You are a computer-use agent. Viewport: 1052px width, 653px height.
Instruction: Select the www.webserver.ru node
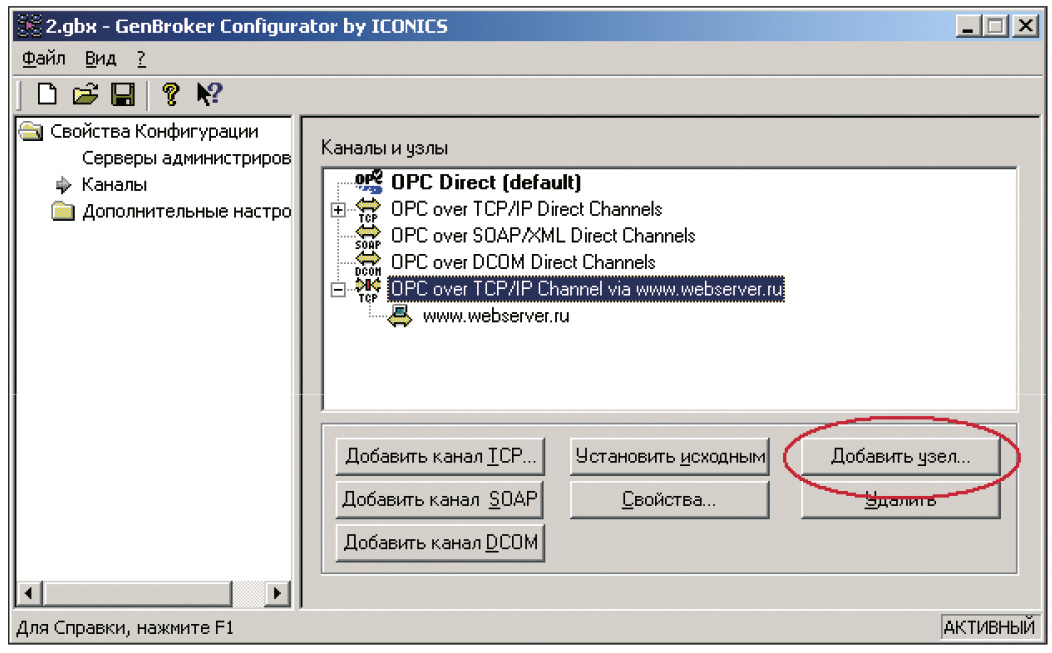pos(496,315)
